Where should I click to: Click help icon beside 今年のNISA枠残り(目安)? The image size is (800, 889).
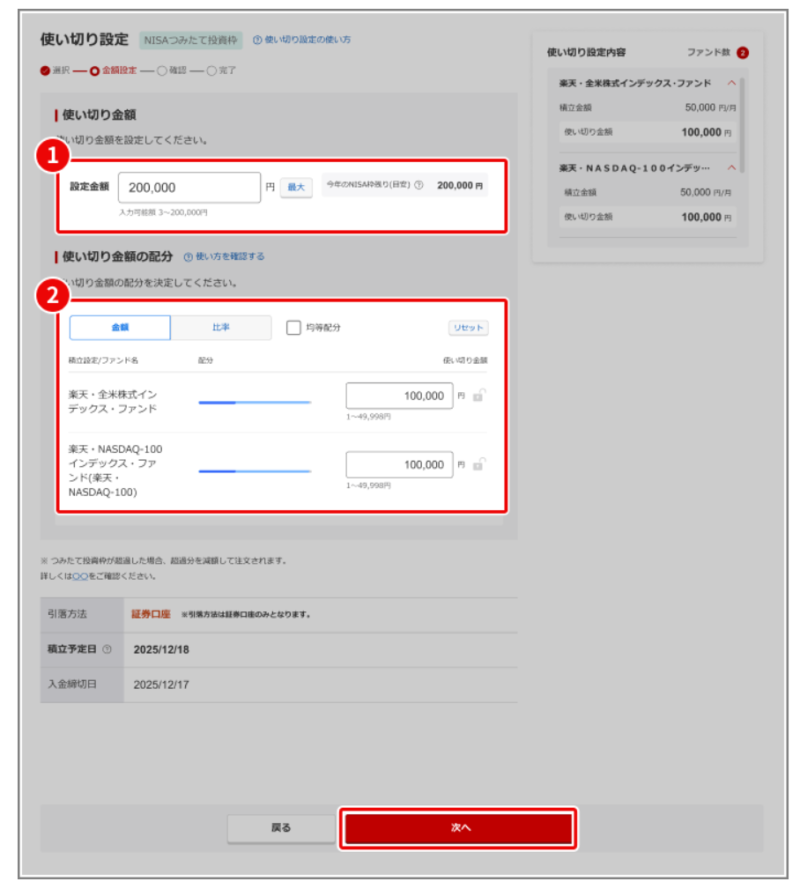418,185
